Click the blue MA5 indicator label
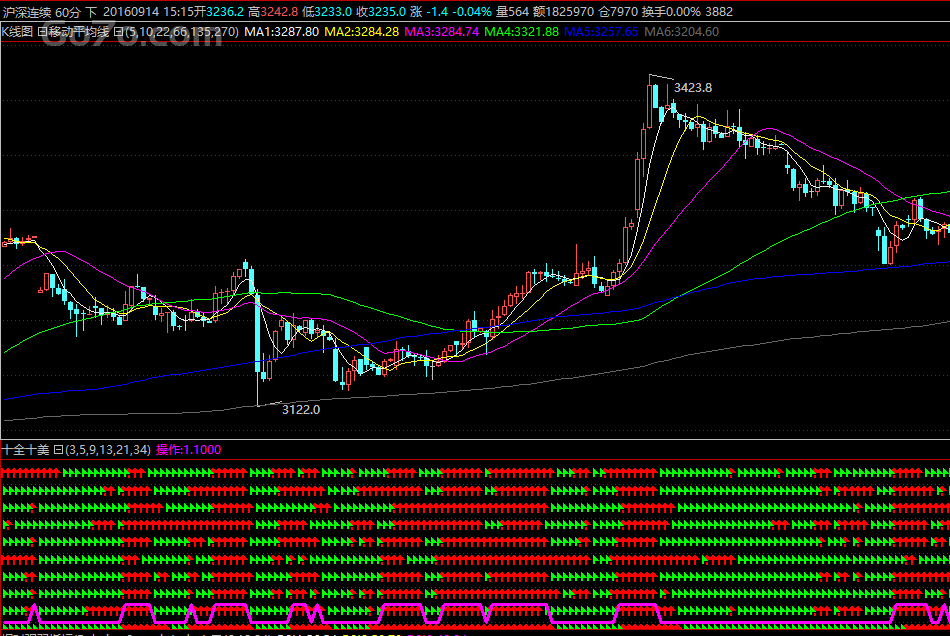This screenshot has width=950, height=636. pyautogui.click(x=601, y=32)
